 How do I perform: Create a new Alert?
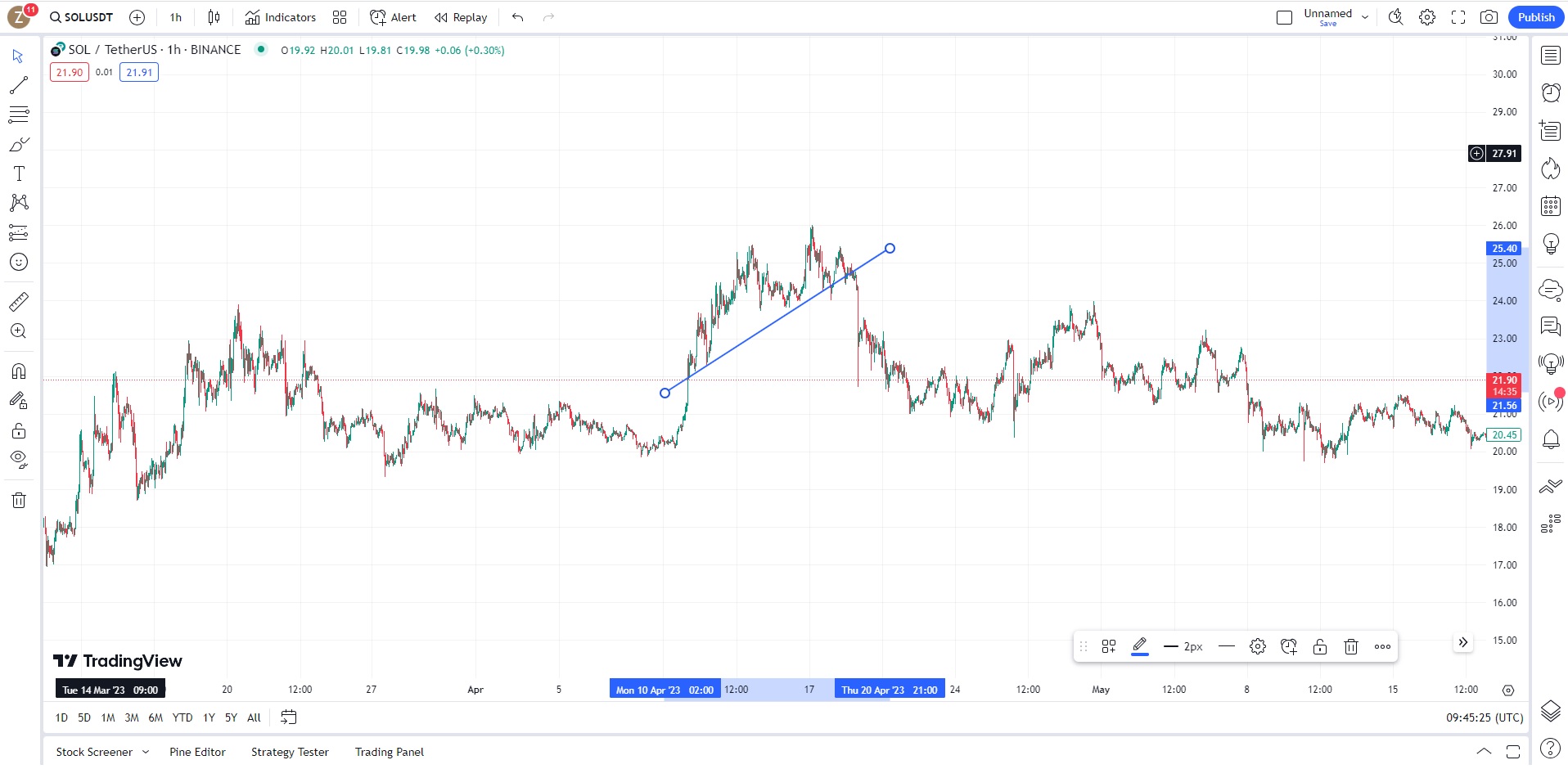(x=393, y=17)
